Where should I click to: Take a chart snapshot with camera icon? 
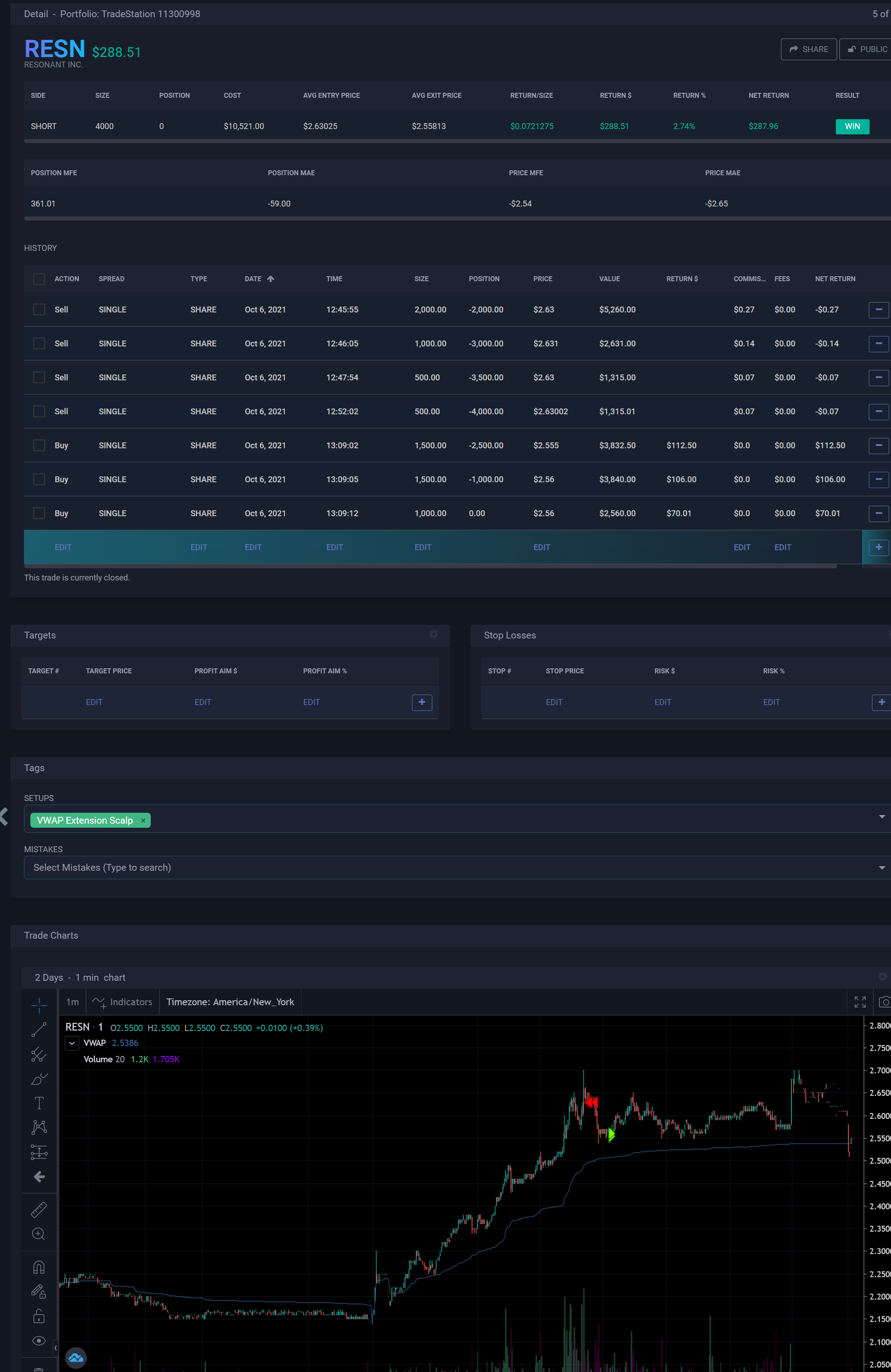pyautogui.click(x=883, y=1002)
